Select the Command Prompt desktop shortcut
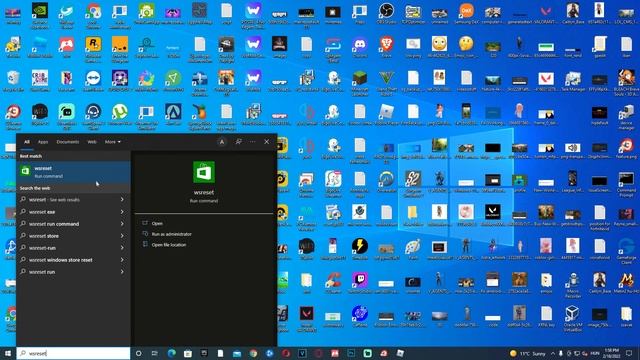640x360 pixels. (x=626, y=184)
